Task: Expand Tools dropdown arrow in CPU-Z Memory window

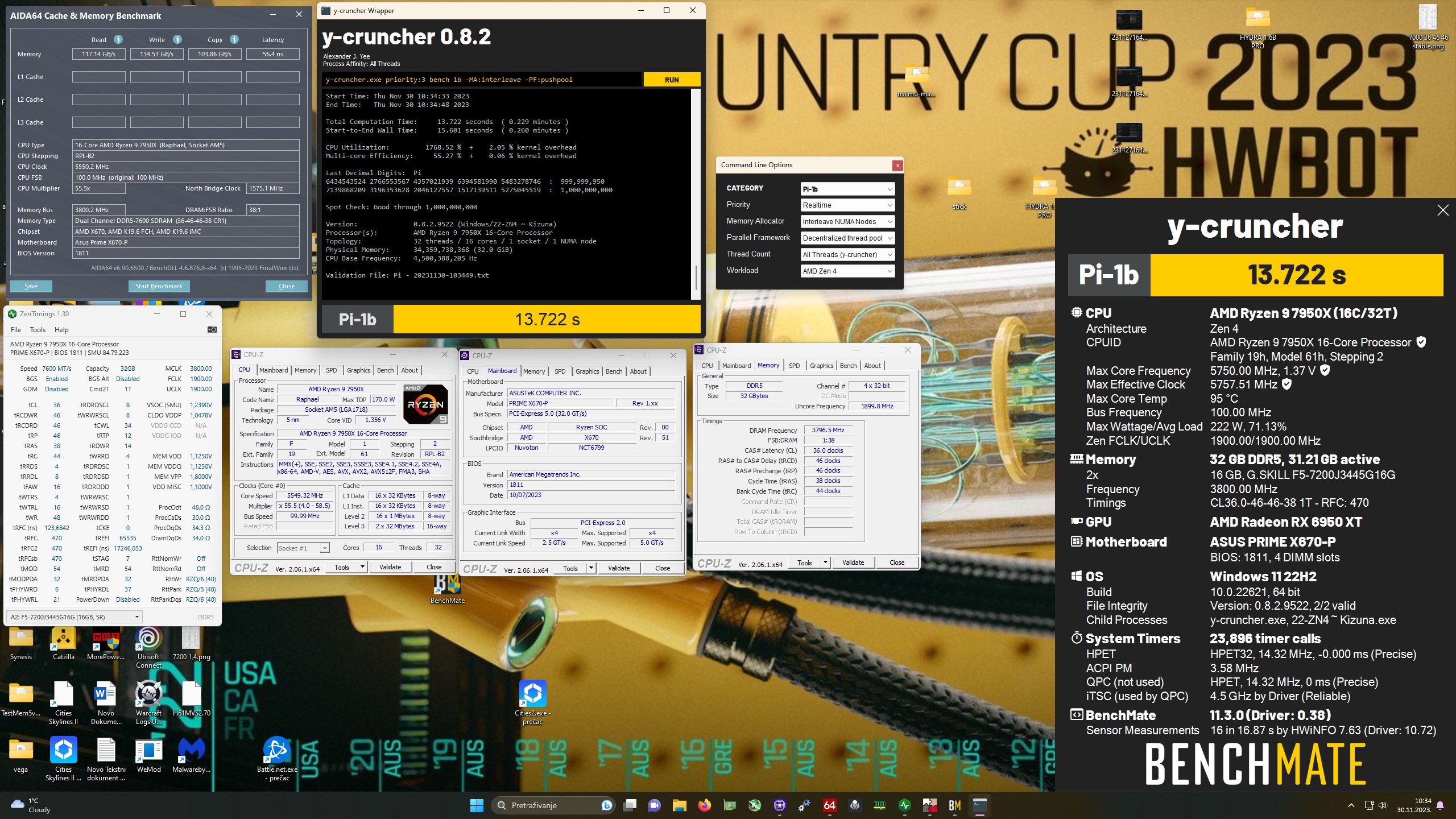Action: pos(825,562)
